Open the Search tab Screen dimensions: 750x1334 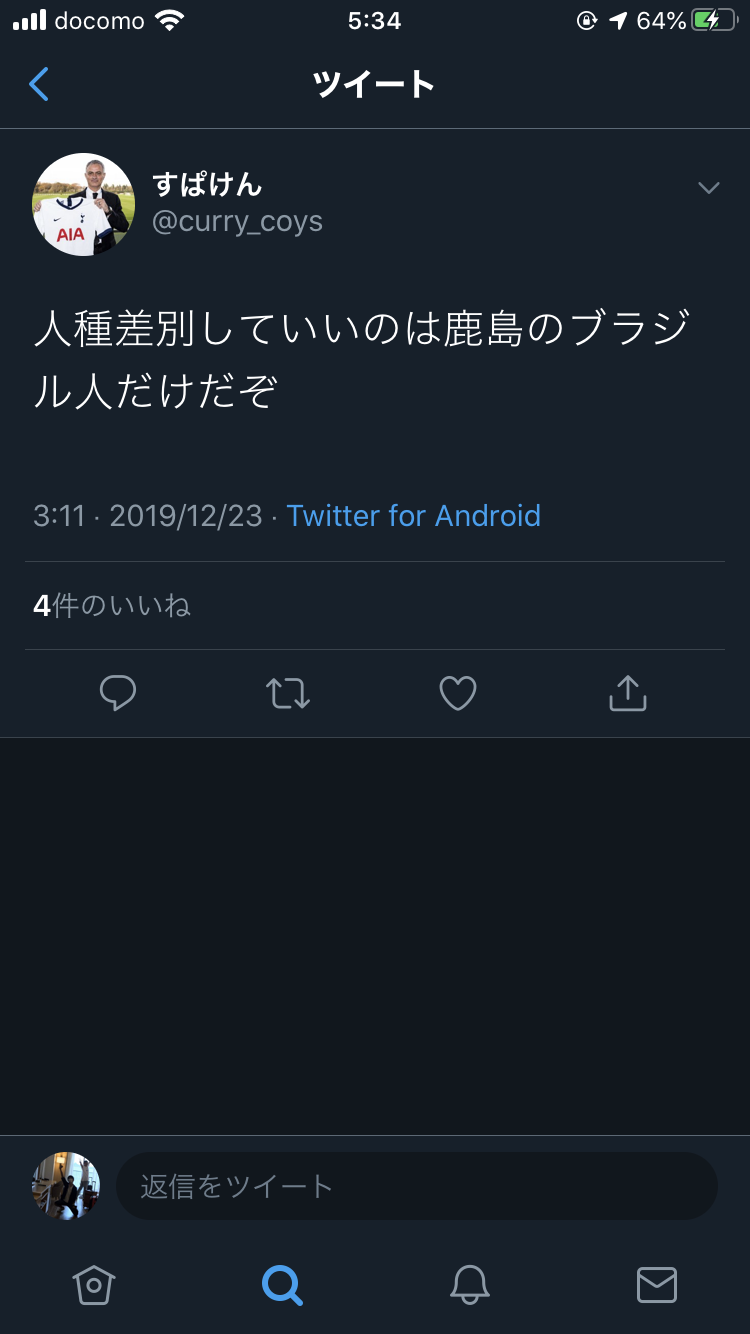click(282, 1284)
